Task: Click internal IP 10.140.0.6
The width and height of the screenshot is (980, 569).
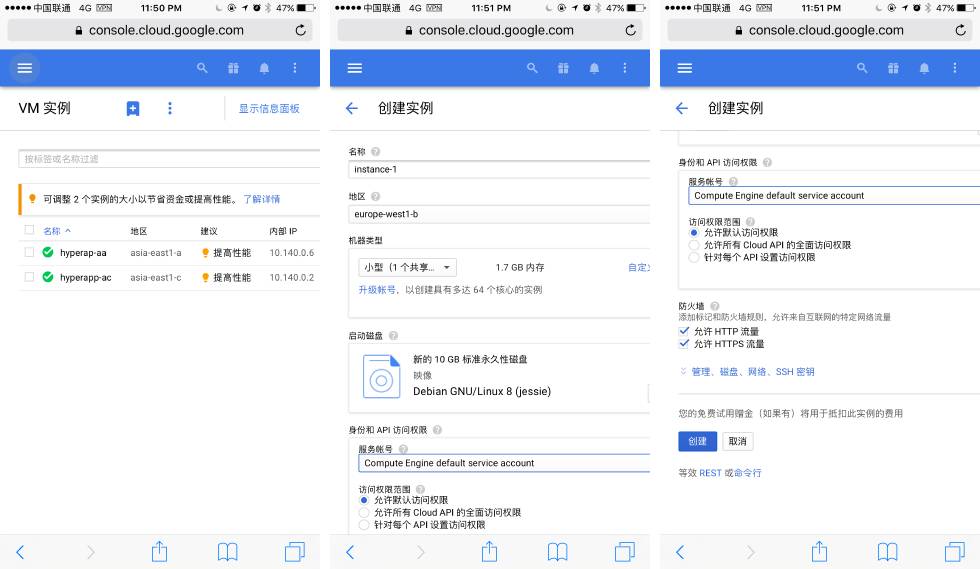Action: pos(292,253)
